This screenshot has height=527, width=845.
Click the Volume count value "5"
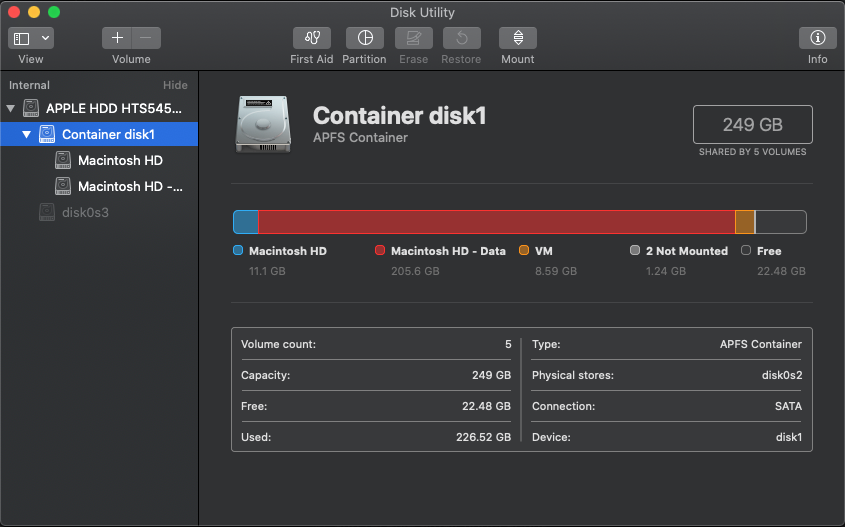tap(508, 344)
